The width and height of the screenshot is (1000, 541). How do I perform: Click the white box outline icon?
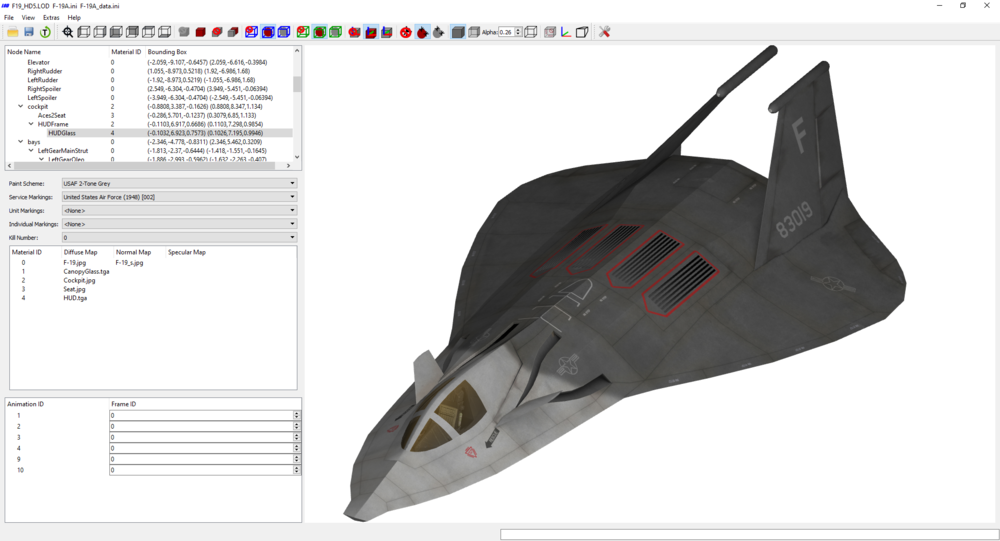coord(582,32)
